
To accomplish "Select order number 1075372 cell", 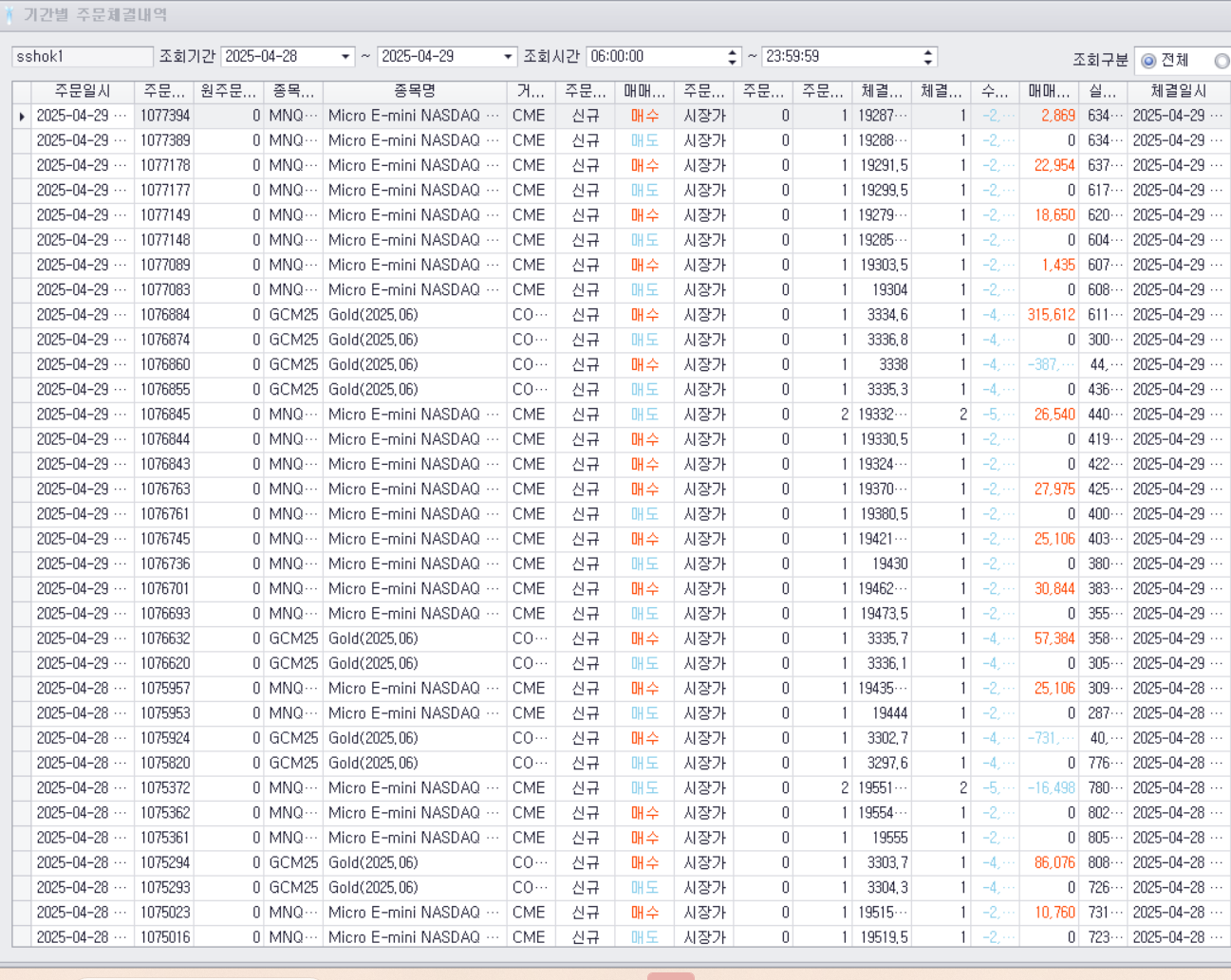I will coord(164,788).
